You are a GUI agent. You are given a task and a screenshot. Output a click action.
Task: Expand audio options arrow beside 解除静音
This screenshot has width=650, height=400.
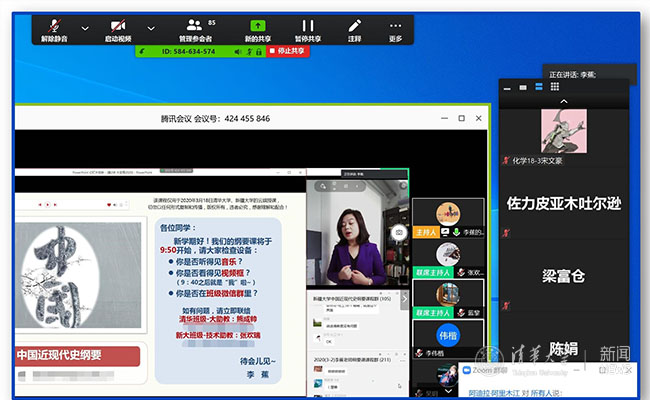tap(85, 28)
